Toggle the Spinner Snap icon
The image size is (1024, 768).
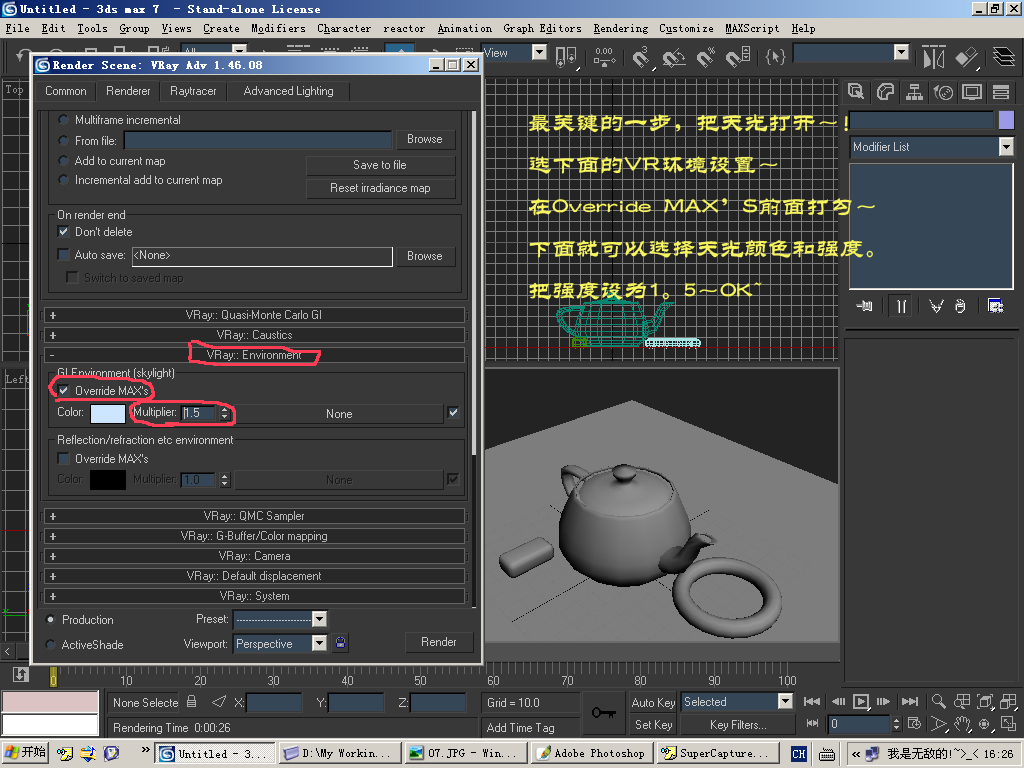[738, 57]
